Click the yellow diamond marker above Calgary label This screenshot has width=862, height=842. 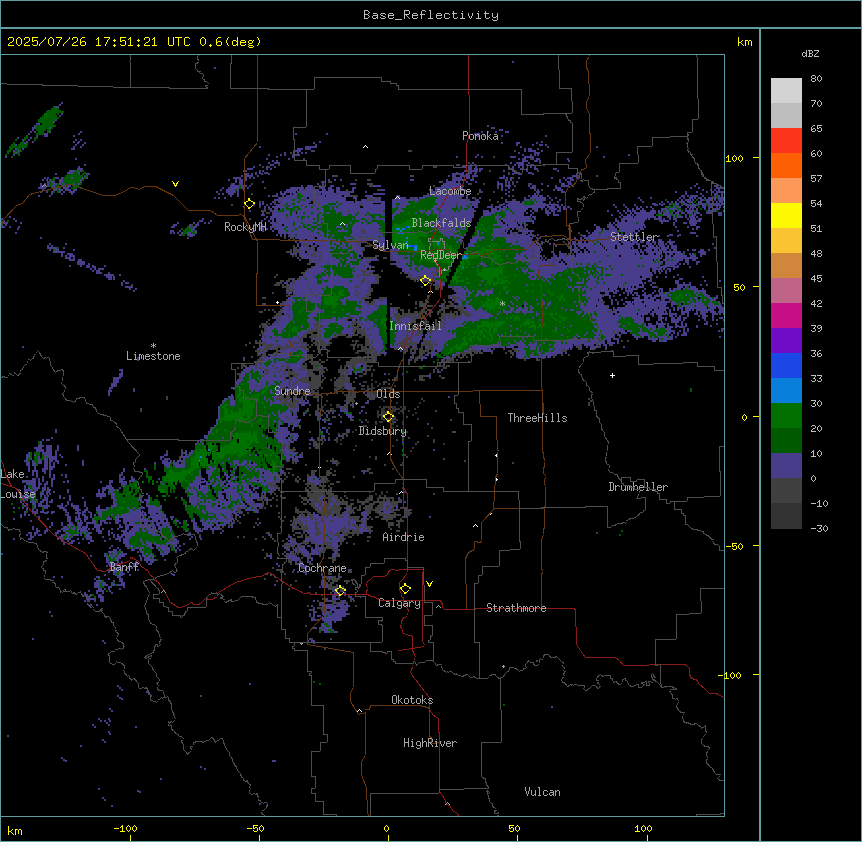click(405, 589)
